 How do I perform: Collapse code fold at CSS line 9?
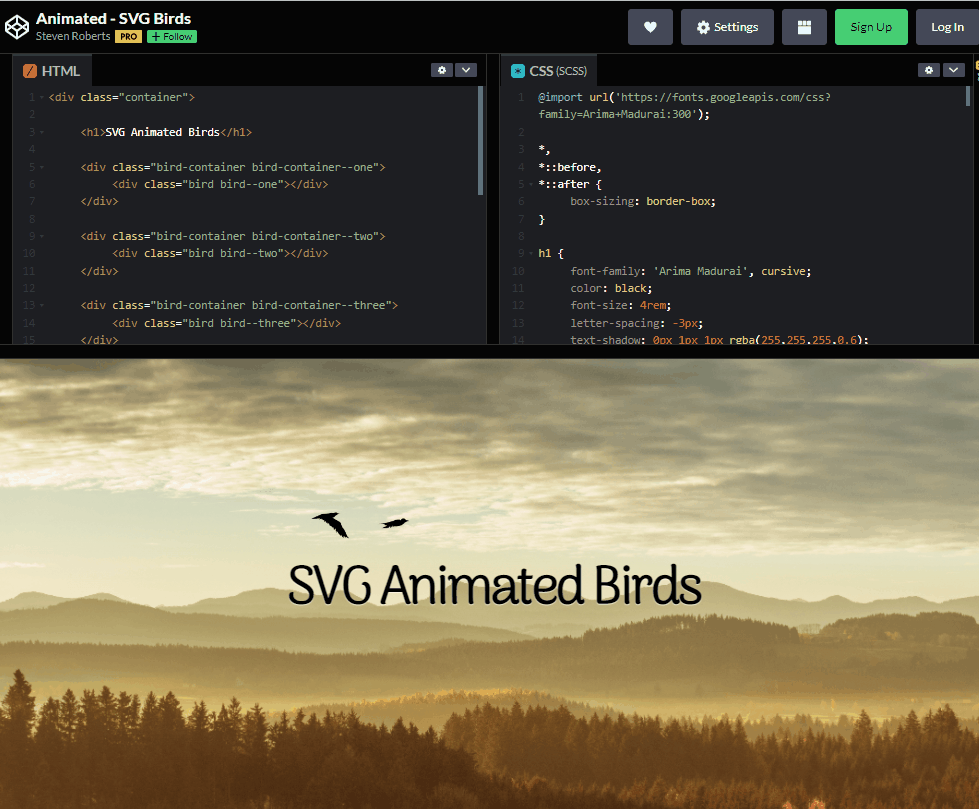531,253
